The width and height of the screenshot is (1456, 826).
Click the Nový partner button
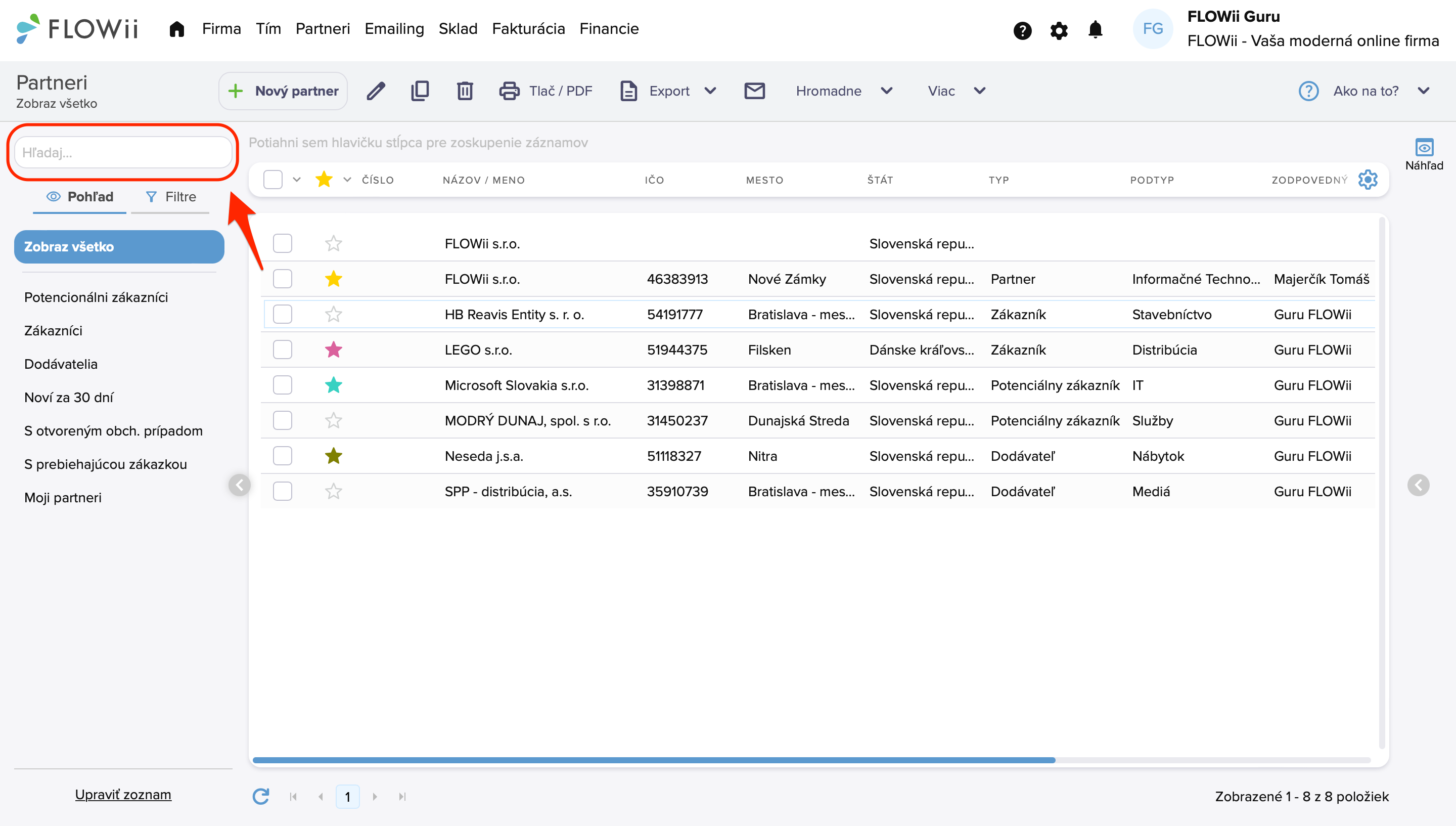pyautogui.click(x=283, y=91)
